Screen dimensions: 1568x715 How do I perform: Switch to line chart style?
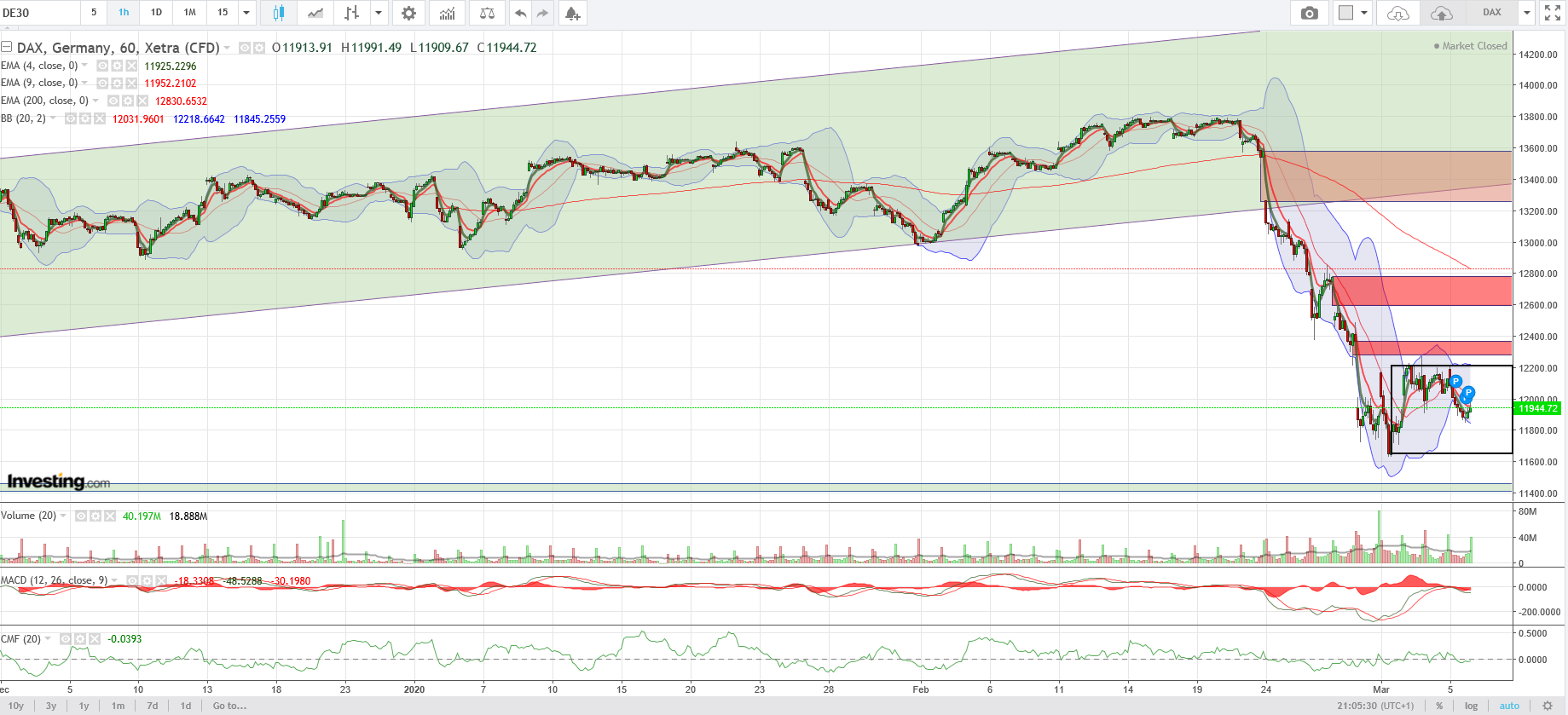click(315, 13)
